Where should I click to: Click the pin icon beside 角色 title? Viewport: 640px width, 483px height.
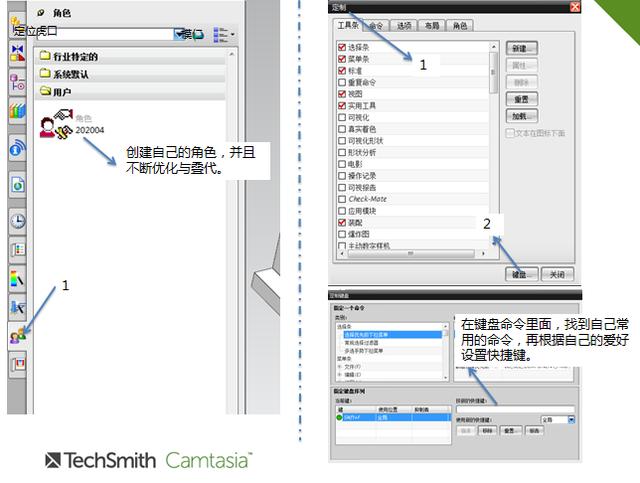point(40,13)
